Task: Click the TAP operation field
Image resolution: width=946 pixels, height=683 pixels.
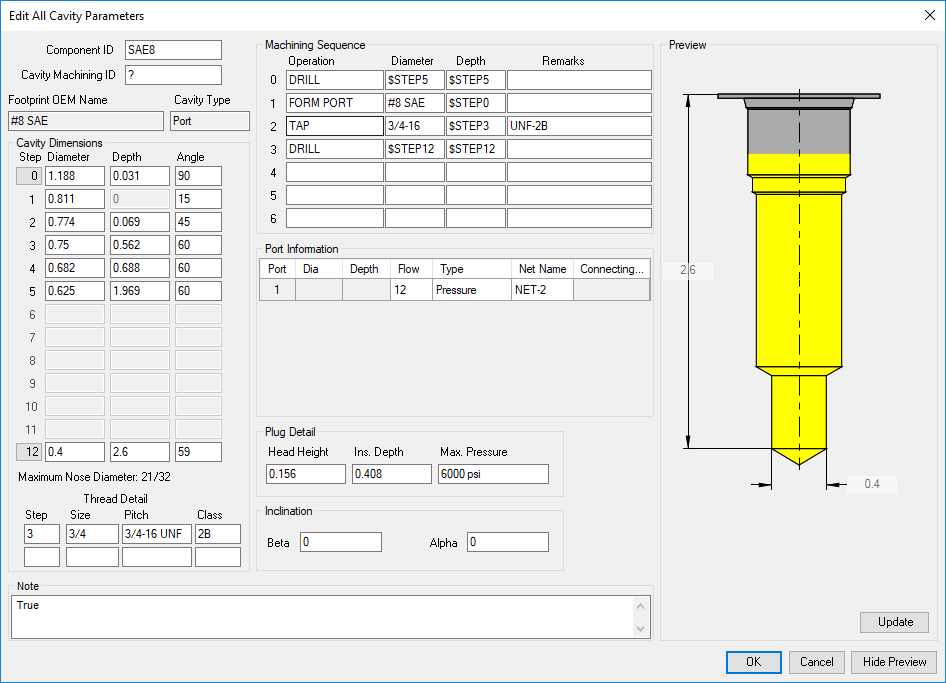Action: [x=335, y=126]
